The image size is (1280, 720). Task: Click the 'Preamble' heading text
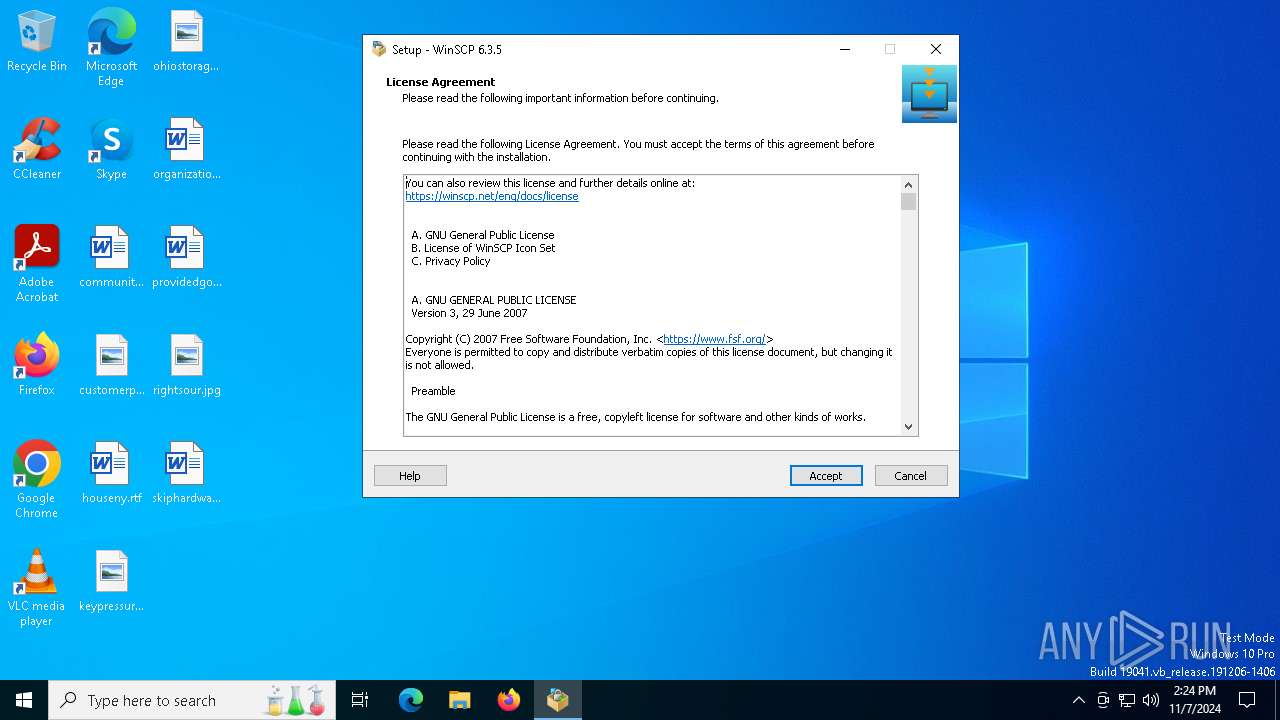point(433,391)
